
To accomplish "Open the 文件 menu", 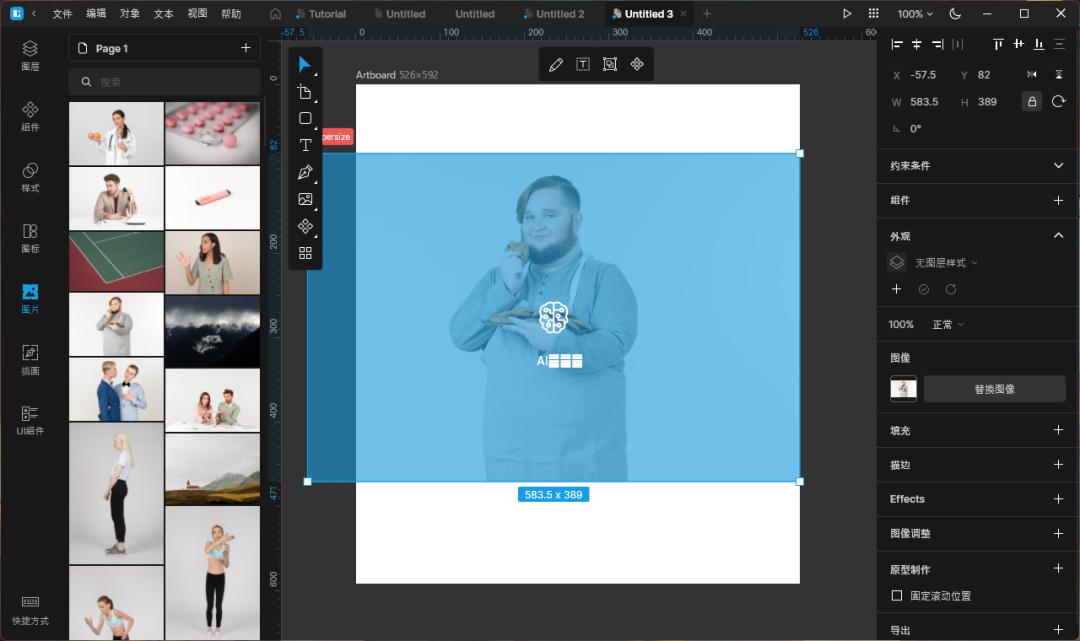I will tap(62, 14).
